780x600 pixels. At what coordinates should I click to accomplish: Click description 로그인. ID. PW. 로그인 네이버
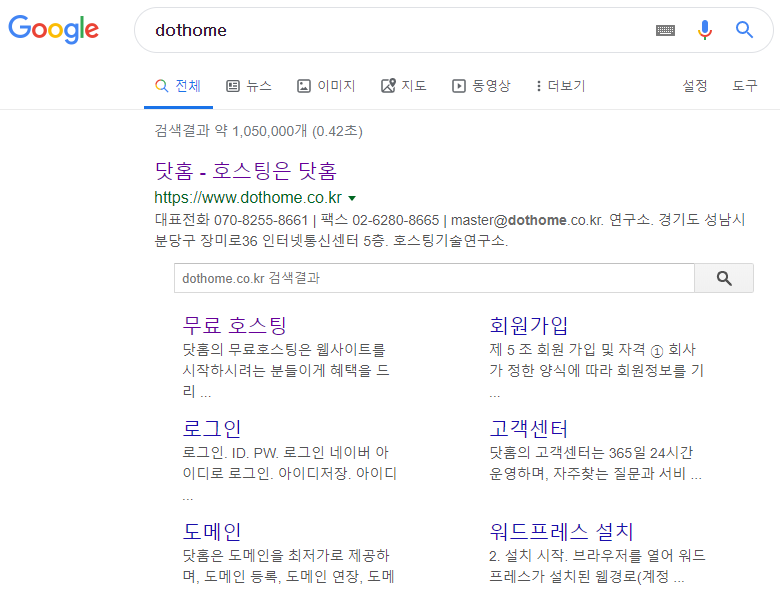[286, 453]
